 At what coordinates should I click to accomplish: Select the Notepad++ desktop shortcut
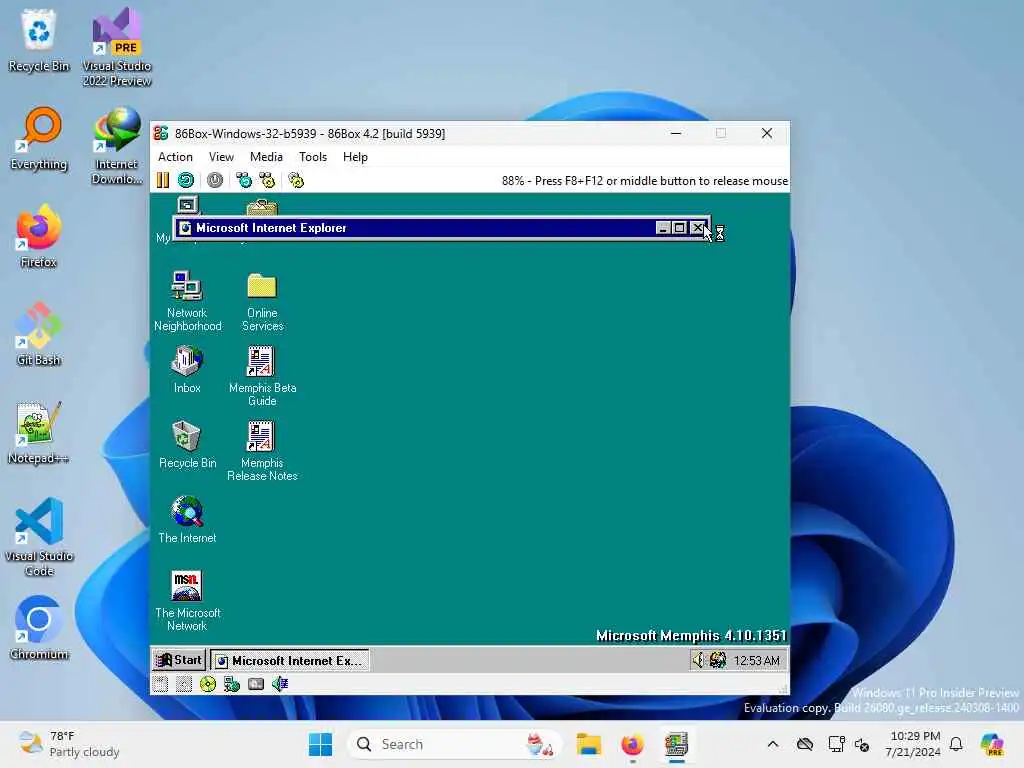tap(39, 432)
